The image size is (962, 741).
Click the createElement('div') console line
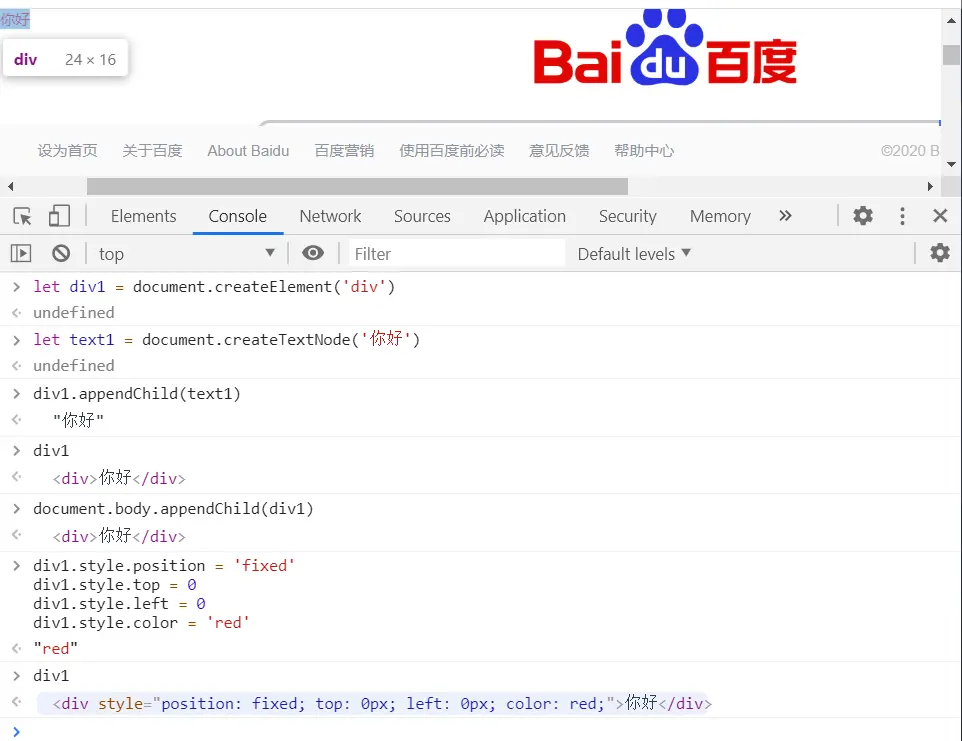(x=214, y=286)
